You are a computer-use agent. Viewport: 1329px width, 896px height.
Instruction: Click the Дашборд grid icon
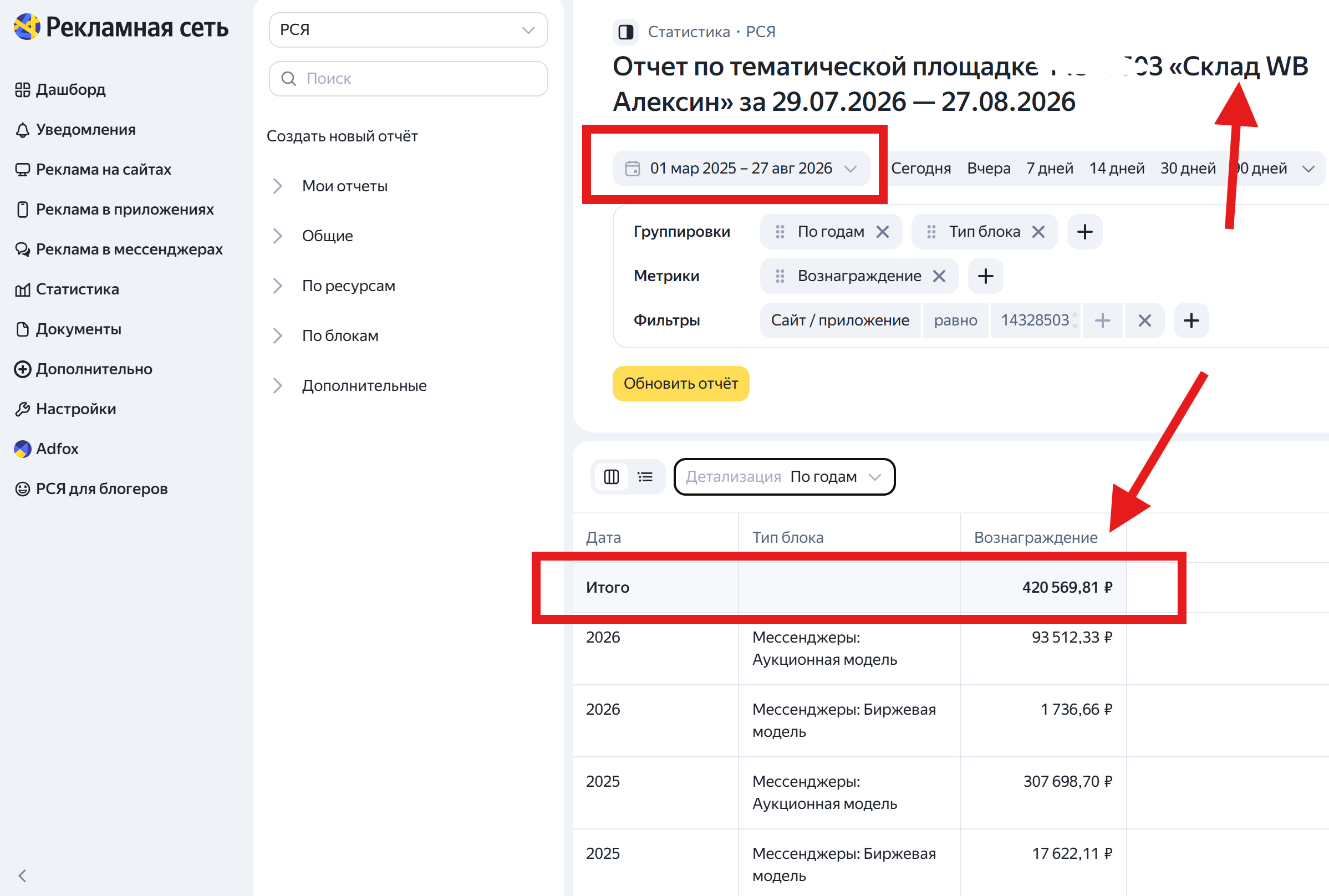coord(22,90)
